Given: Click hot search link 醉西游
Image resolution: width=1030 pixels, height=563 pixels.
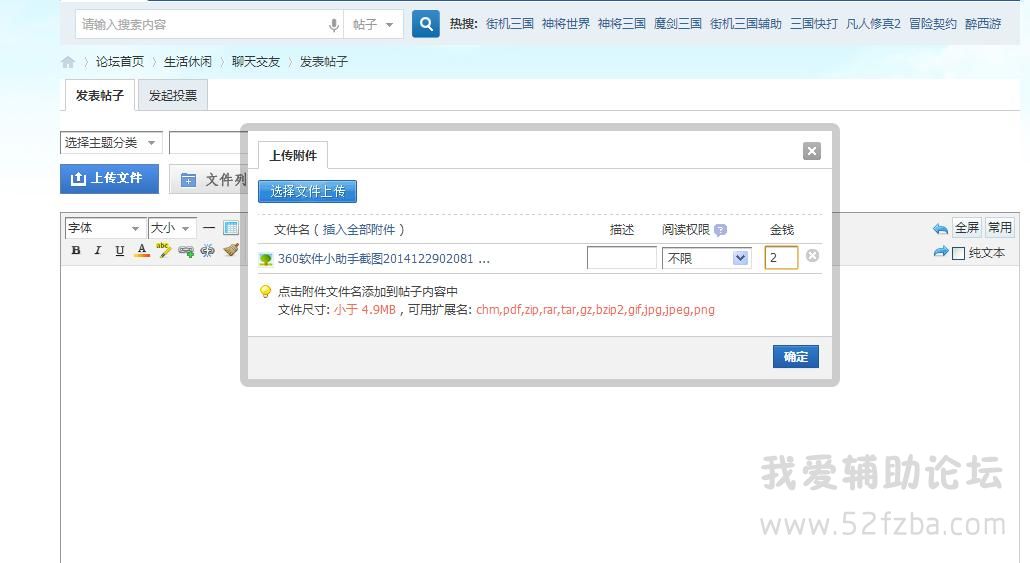Looking at the screenshot, I should (983, 24).
